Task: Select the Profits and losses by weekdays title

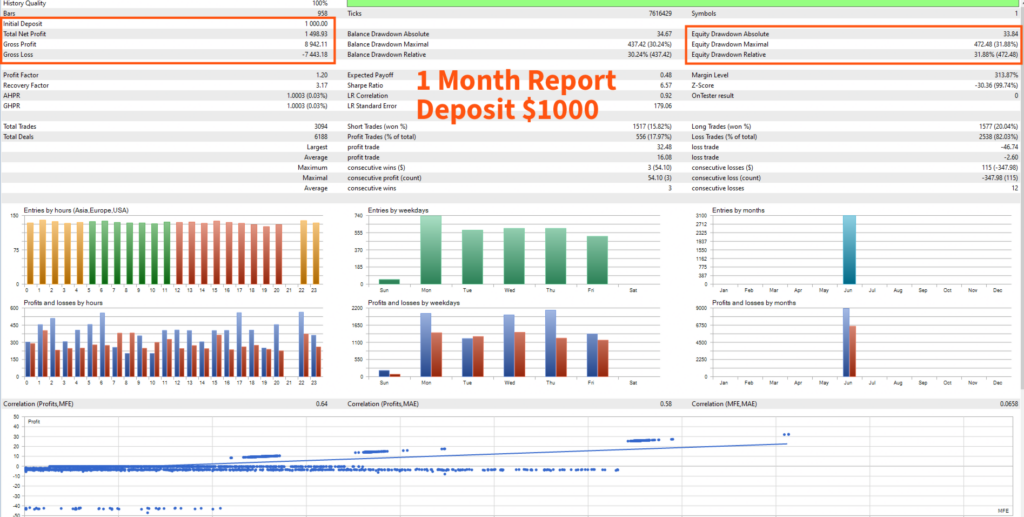Action: pyautogui.click(x=414, y=303)
